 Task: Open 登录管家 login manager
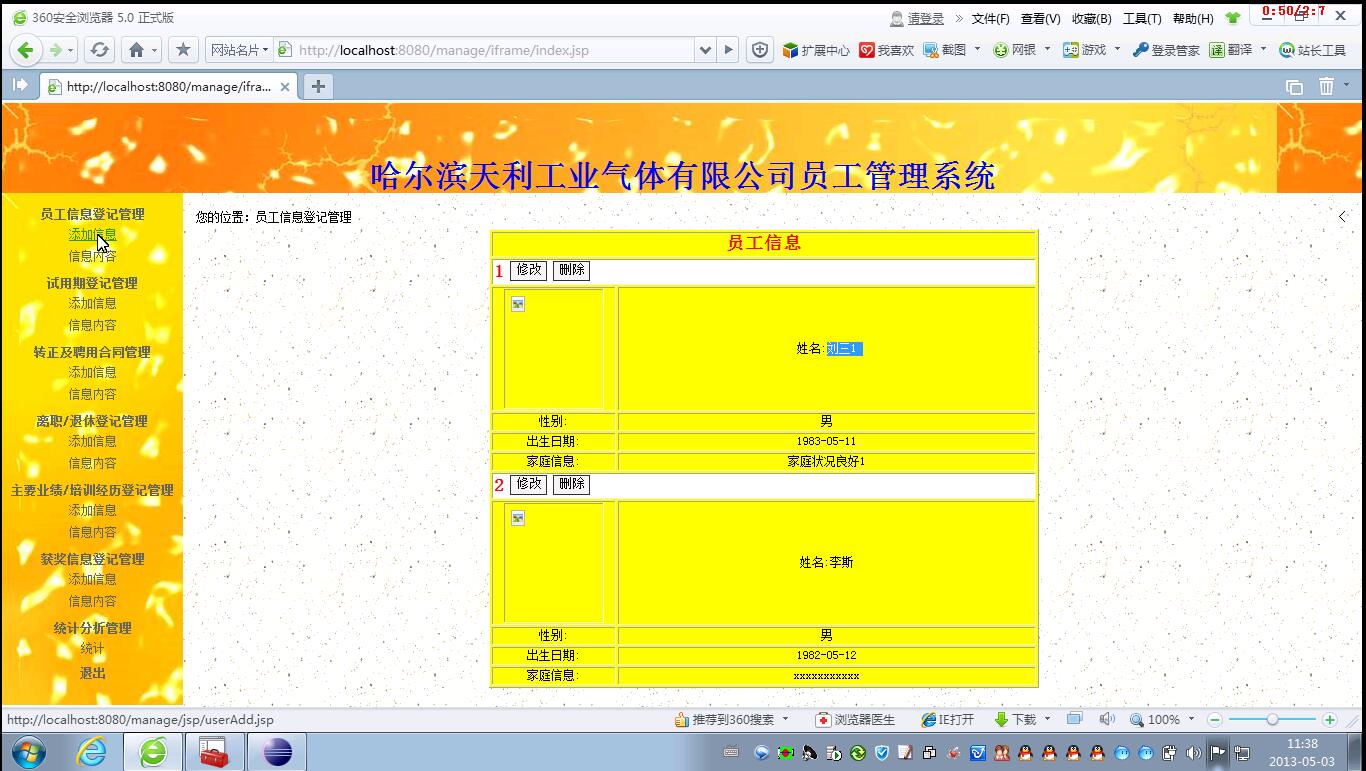(x=1166, y=50)
